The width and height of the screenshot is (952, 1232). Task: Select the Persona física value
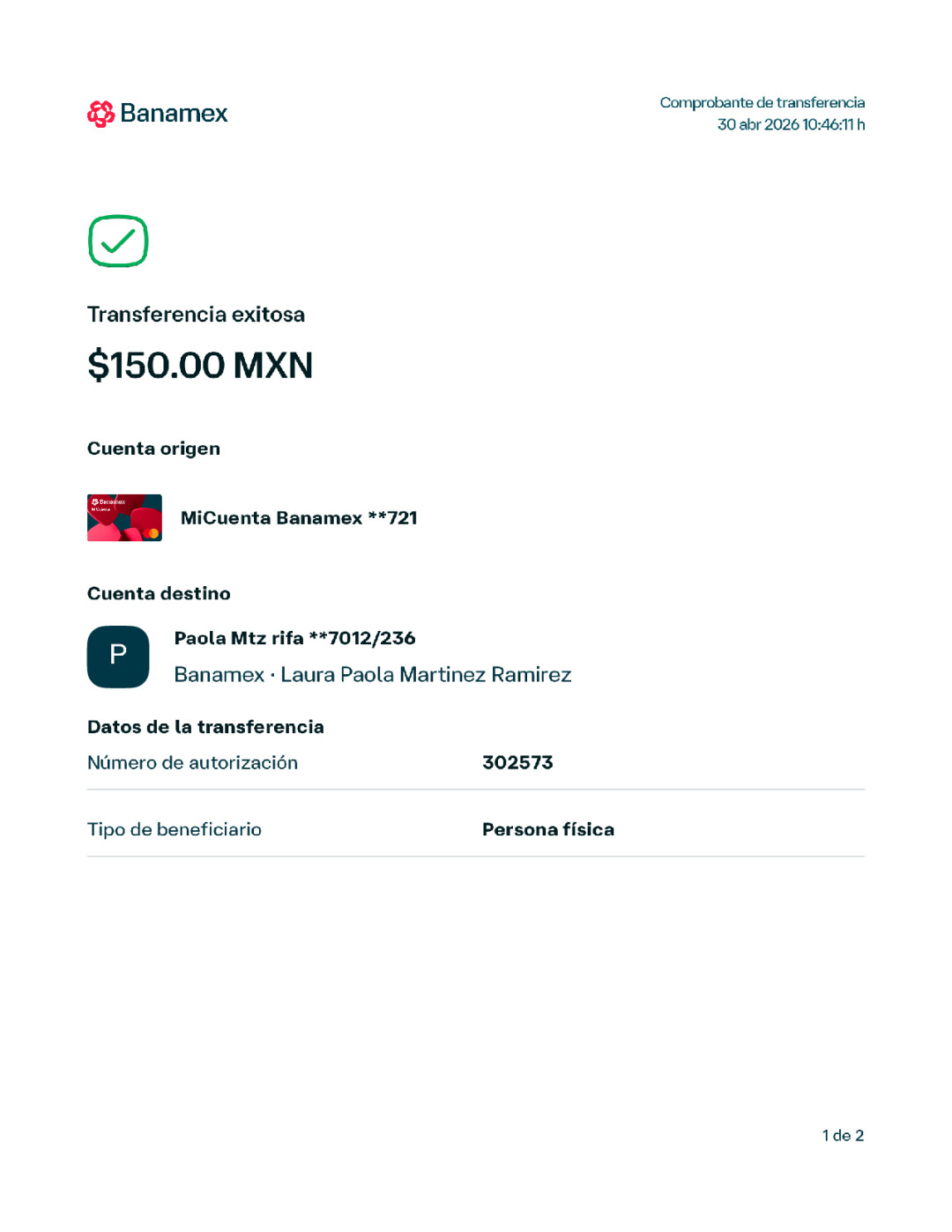pyautogui.click(x=548, y=829)
